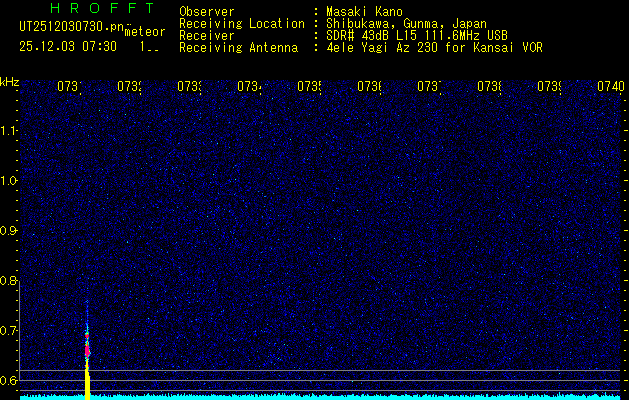Click the meteor label in the header
The width and height of the screenshot is (629, 400).
(x=144, y=34)
